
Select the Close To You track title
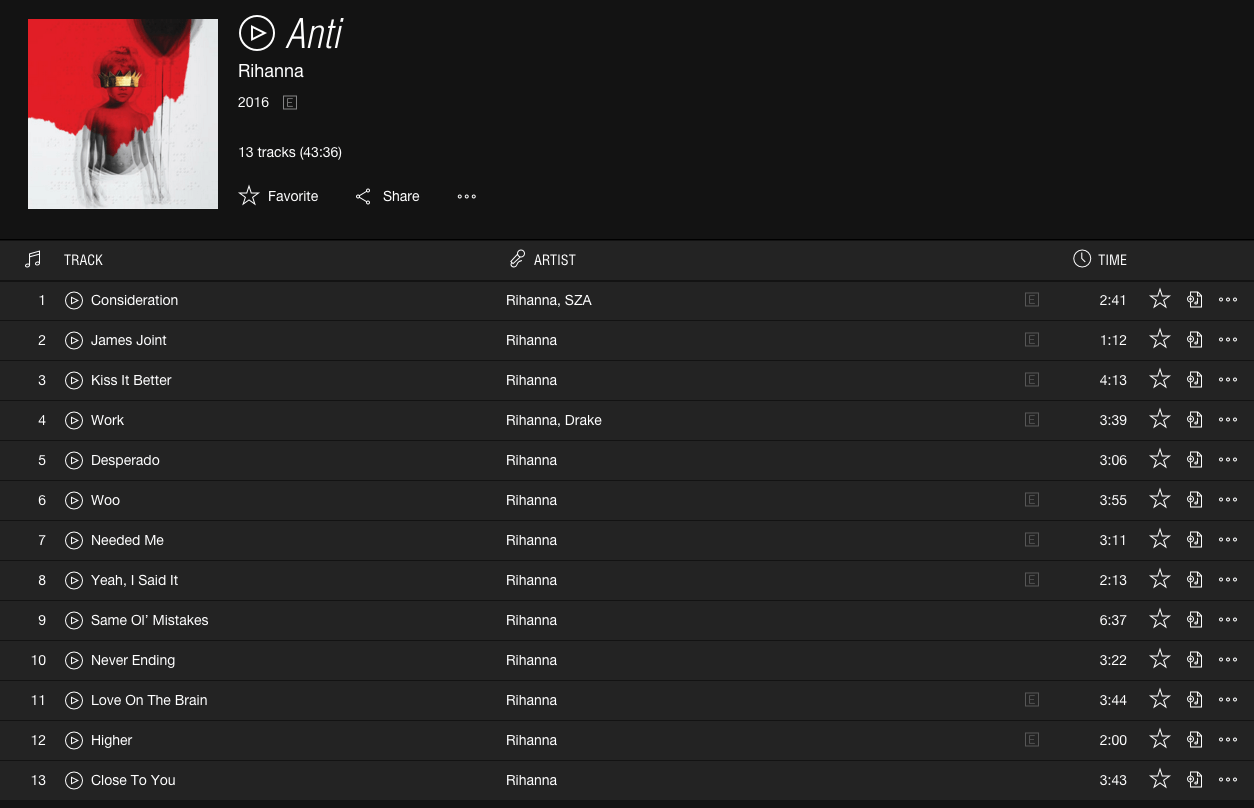133,780
